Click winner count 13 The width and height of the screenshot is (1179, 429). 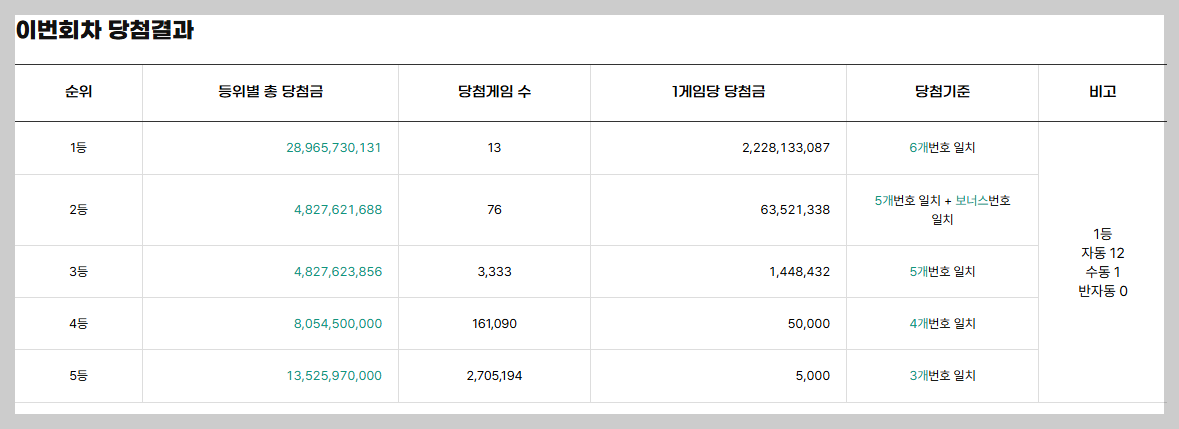click(494, 148)
